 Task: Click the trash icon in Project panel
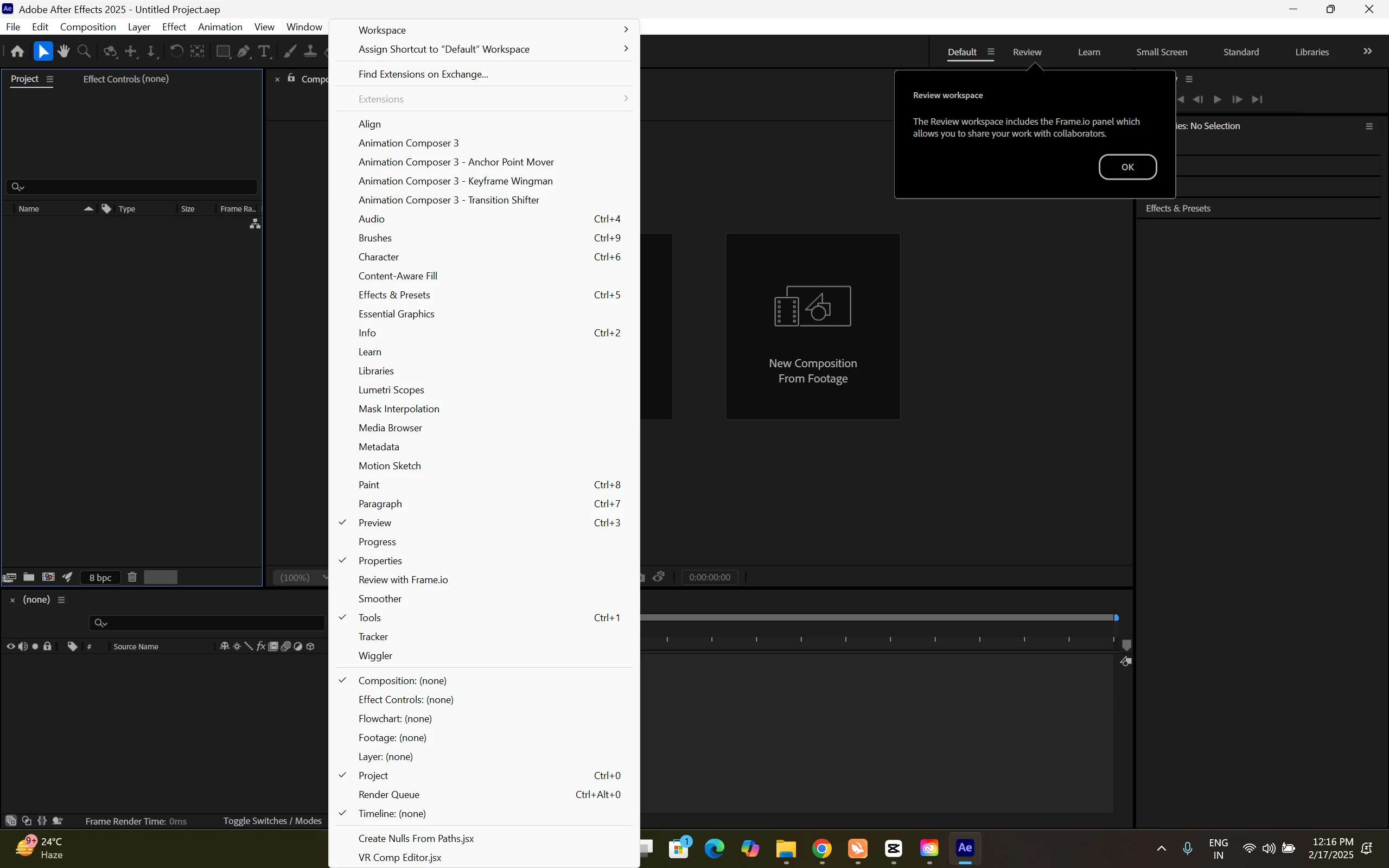pyautogui.click(x=132, y=577)
